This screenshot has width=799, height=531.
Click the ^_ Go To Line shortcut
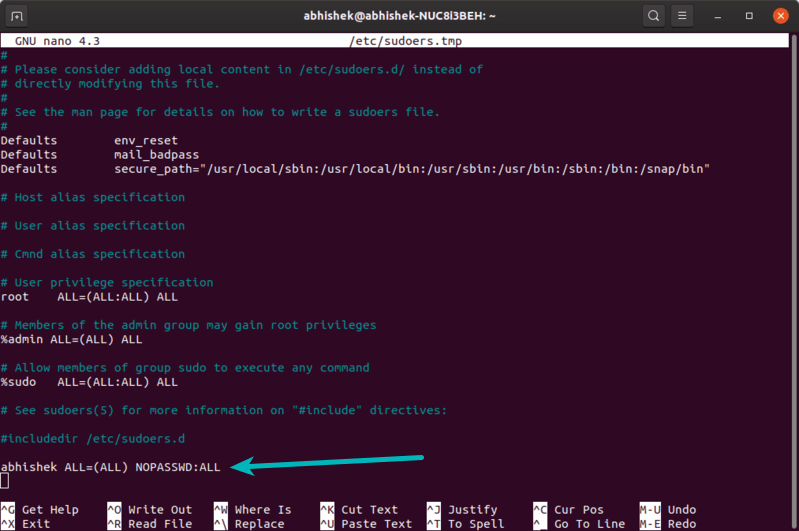(x=578, y=524)
